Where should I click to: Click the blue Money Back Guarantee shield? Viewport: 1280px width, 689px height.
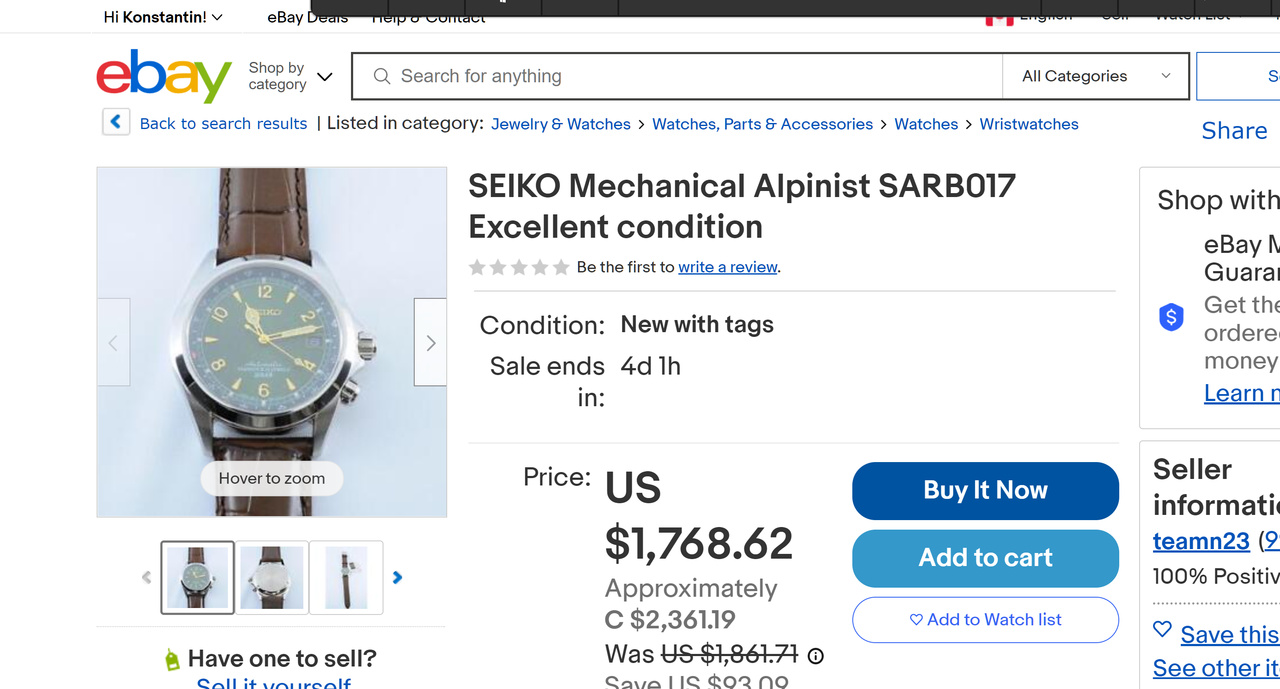coord(1171,318)
